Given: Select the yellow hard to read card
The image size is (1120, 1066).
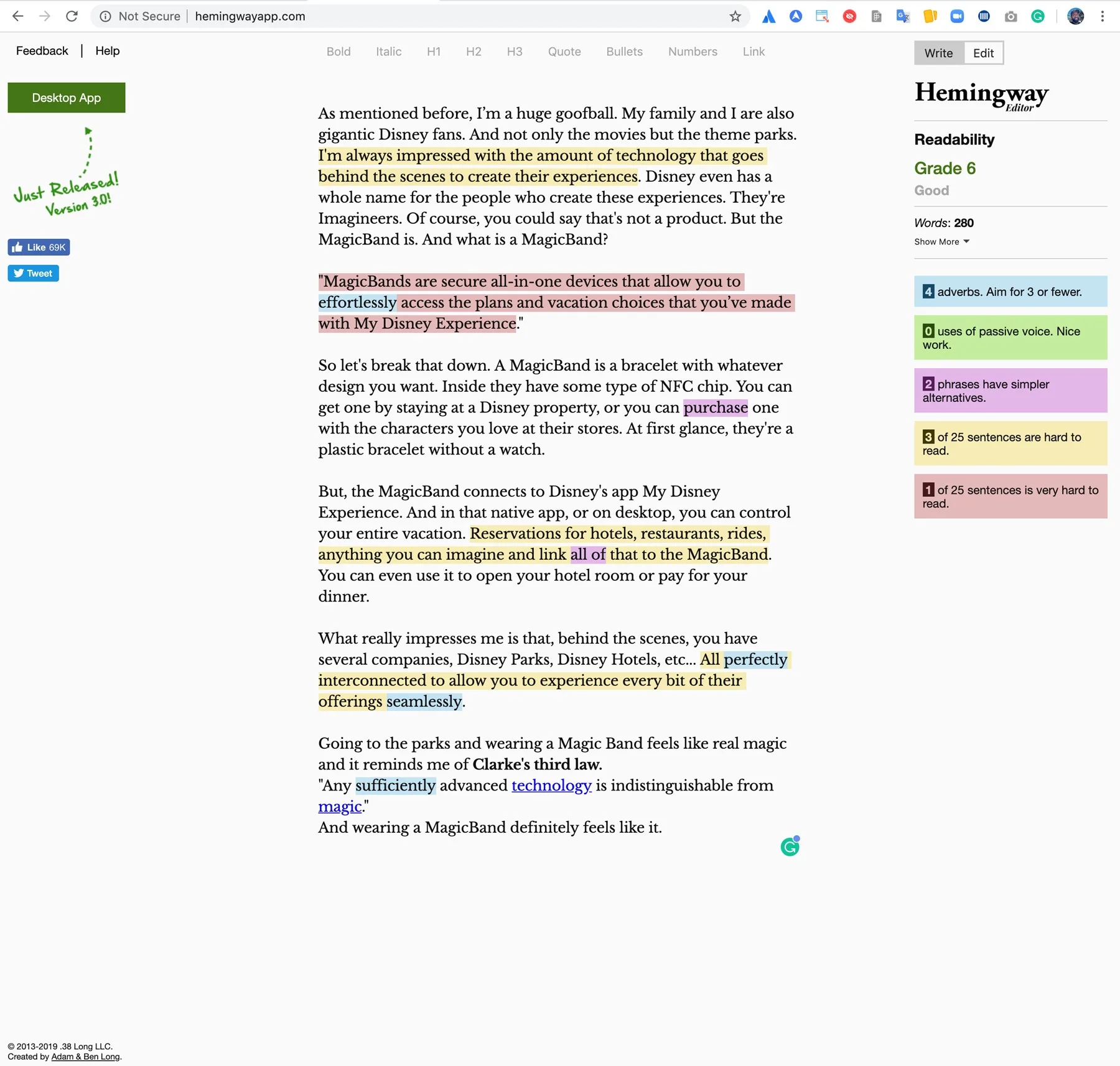Looking at the screenshot, I should click(x=1010, y=443).
